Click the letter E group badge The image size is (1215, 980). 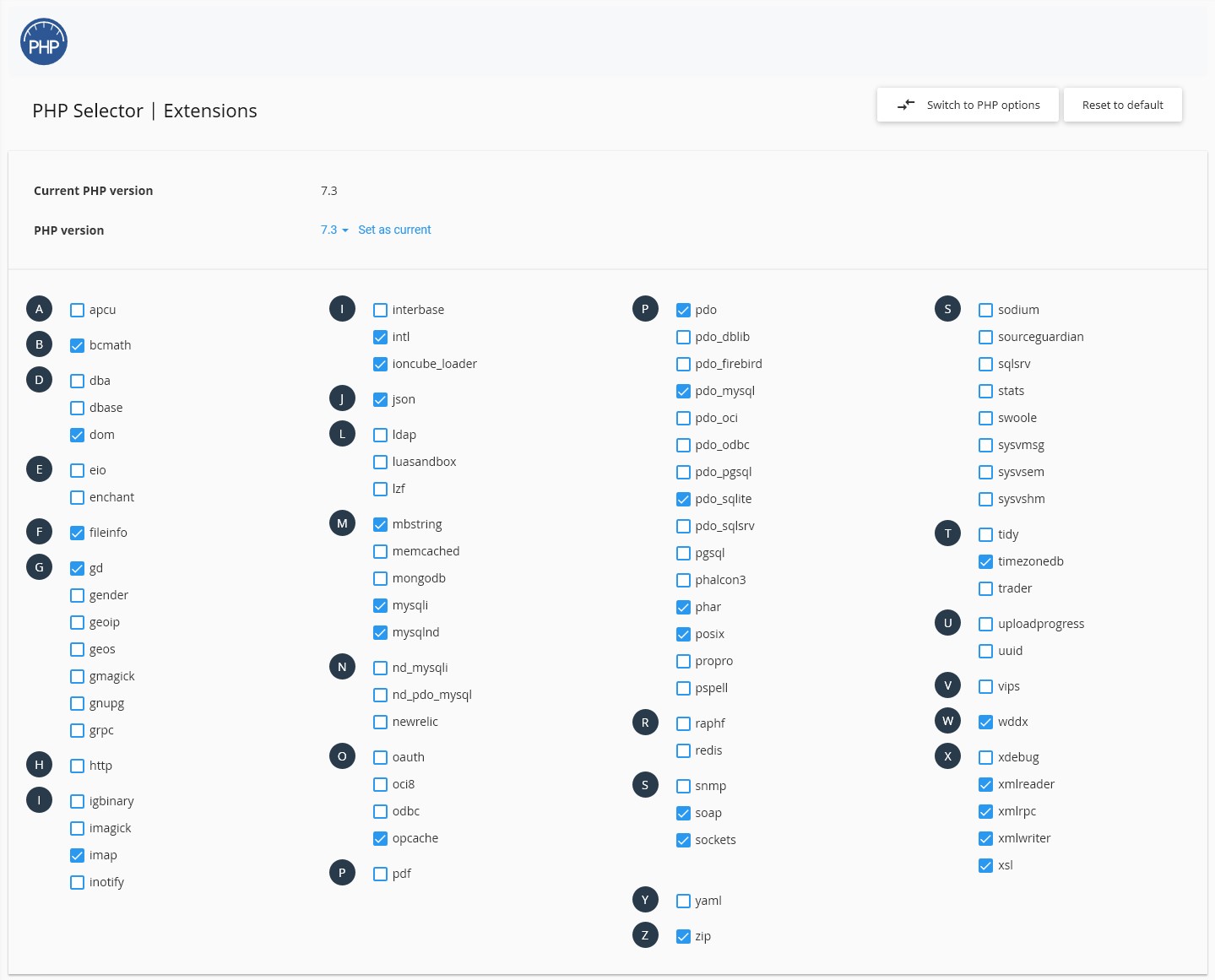[x=39, y=469]
